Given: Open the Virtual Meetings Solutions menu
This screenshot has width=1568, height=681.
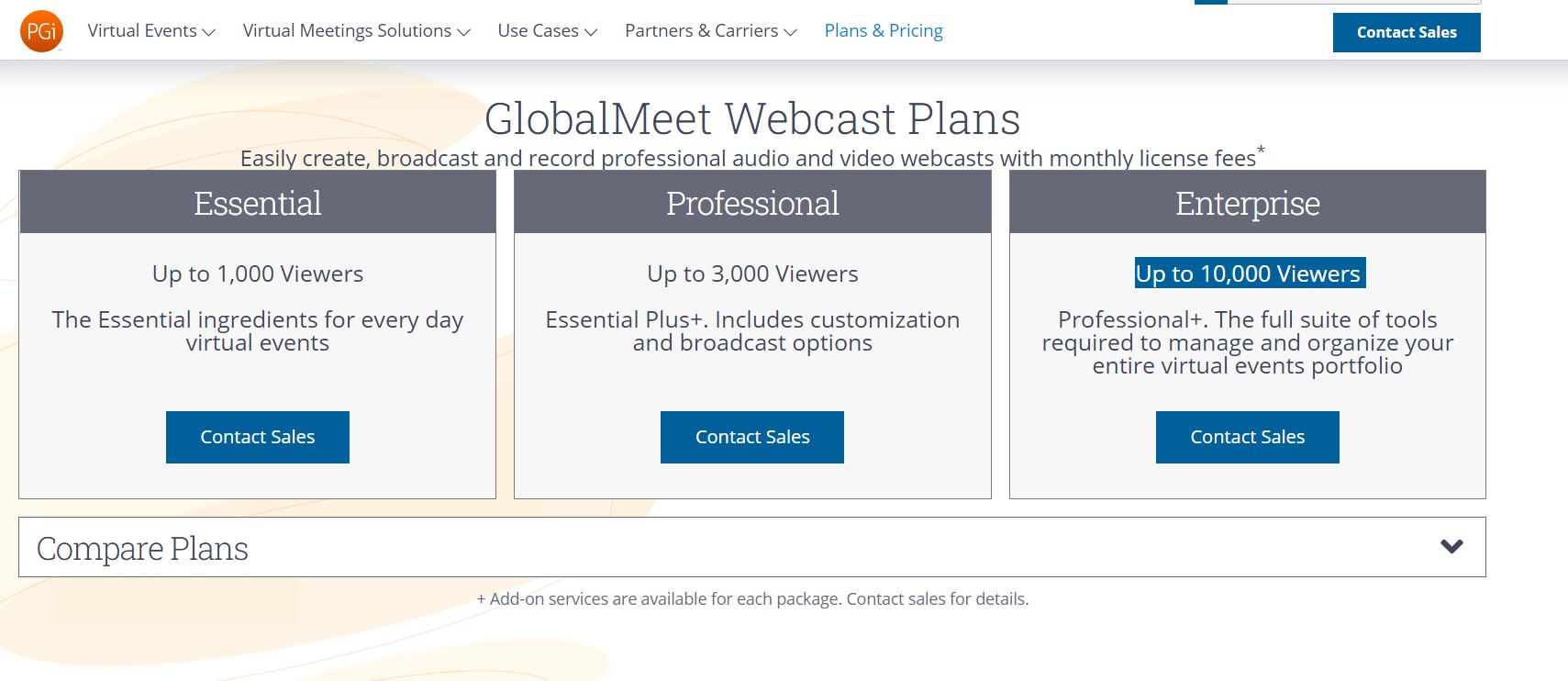Looking at the screenshot, I should [357, 31].
